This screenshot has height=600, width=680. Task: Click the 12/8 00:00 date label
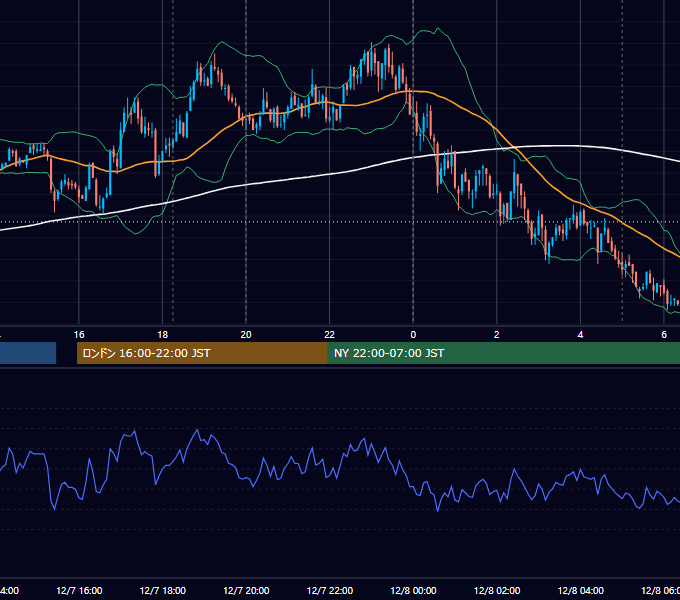click(x=413, y=590)
